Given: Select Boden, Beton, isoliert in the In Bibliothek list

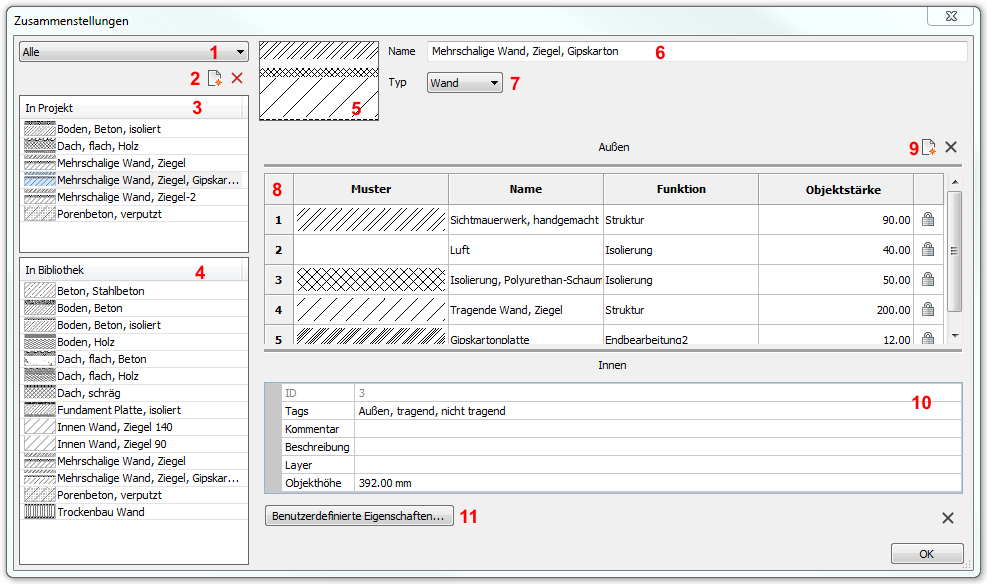Looking at the screenshot, I should (134, 325).
